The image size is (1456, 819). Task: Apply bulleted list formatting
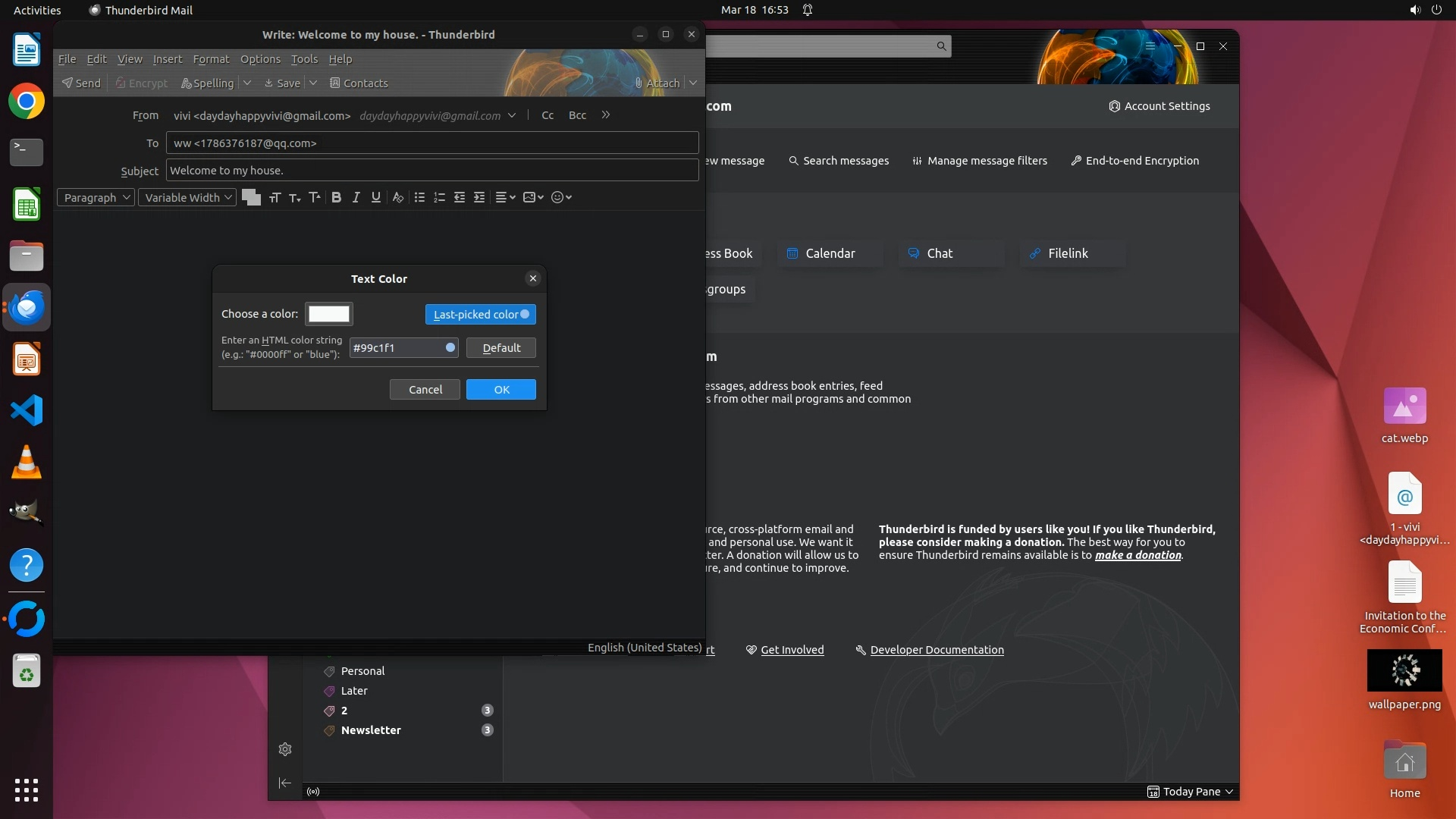[x=419, y=197]
